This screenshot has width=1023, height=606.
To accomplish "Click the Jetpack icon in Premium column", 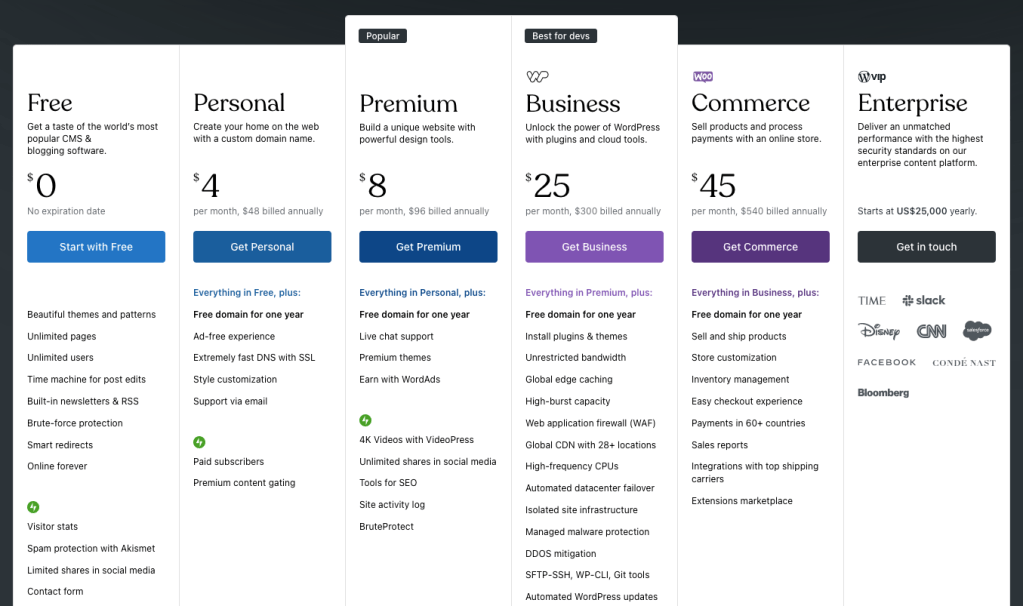I will [365, 420].
